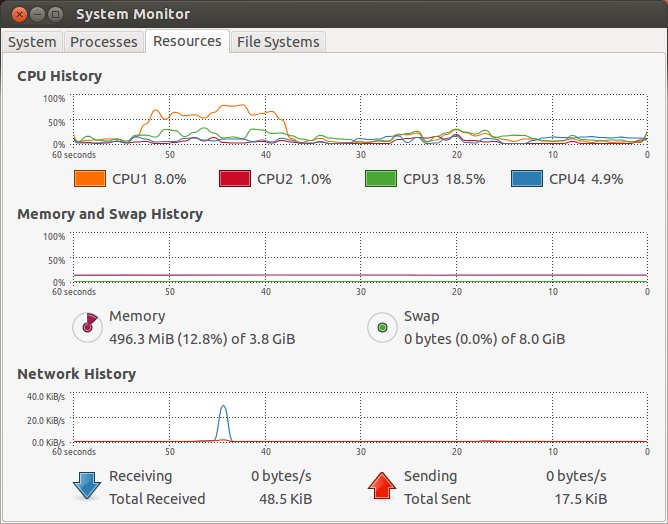The width and height of the screenshot is (668, 524).
Task: Click the System Monitor window title
Action: [133, 14]
